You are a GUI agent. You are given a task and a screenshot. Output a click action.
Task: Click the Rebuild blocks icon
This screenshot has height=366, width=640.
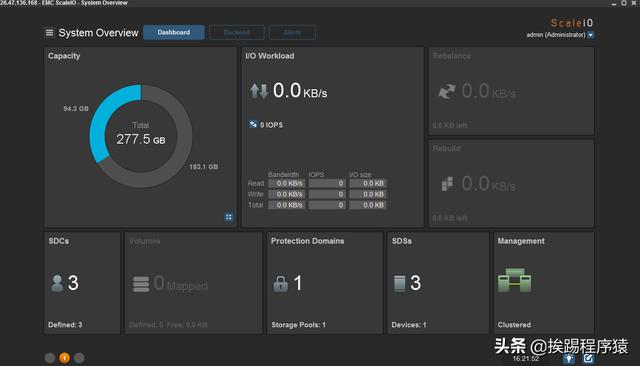[447, 184]
